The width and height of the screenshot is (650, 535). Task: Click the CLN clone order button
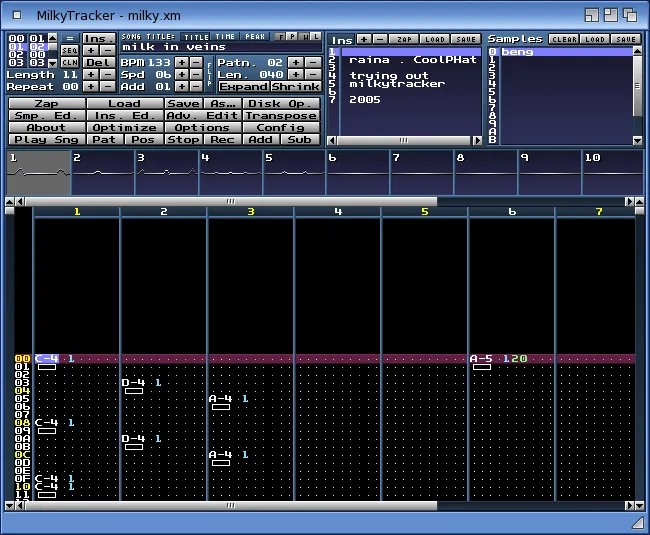[69, 62]
